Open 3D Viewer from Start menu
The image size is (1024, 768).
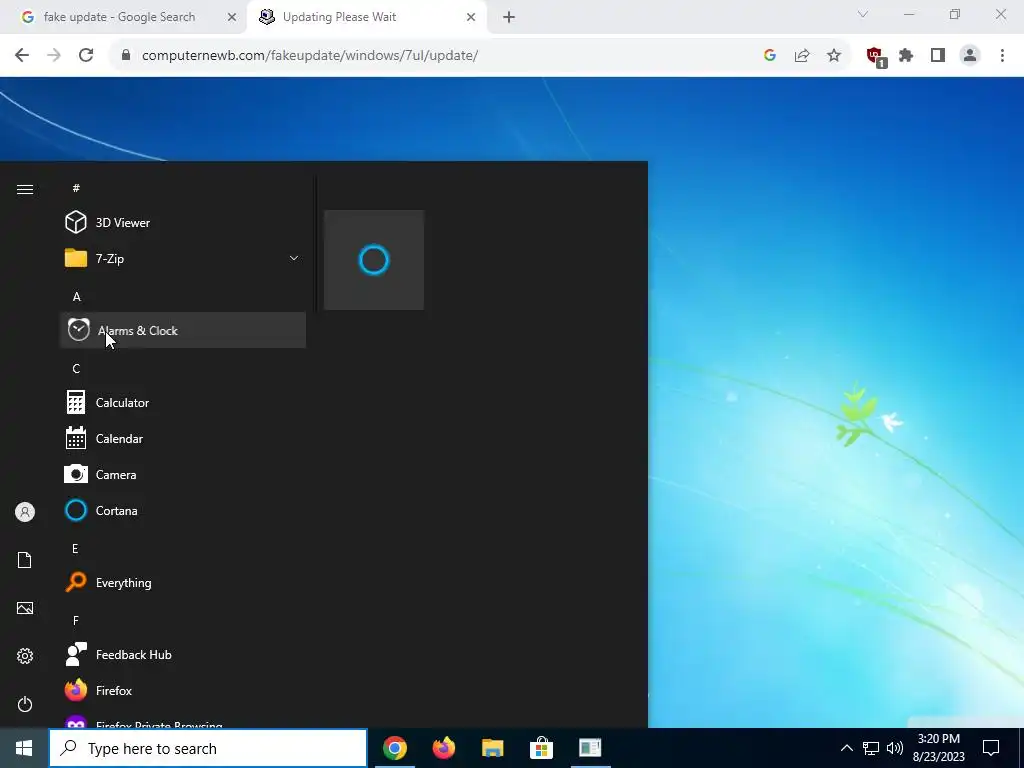coord(183,223)
